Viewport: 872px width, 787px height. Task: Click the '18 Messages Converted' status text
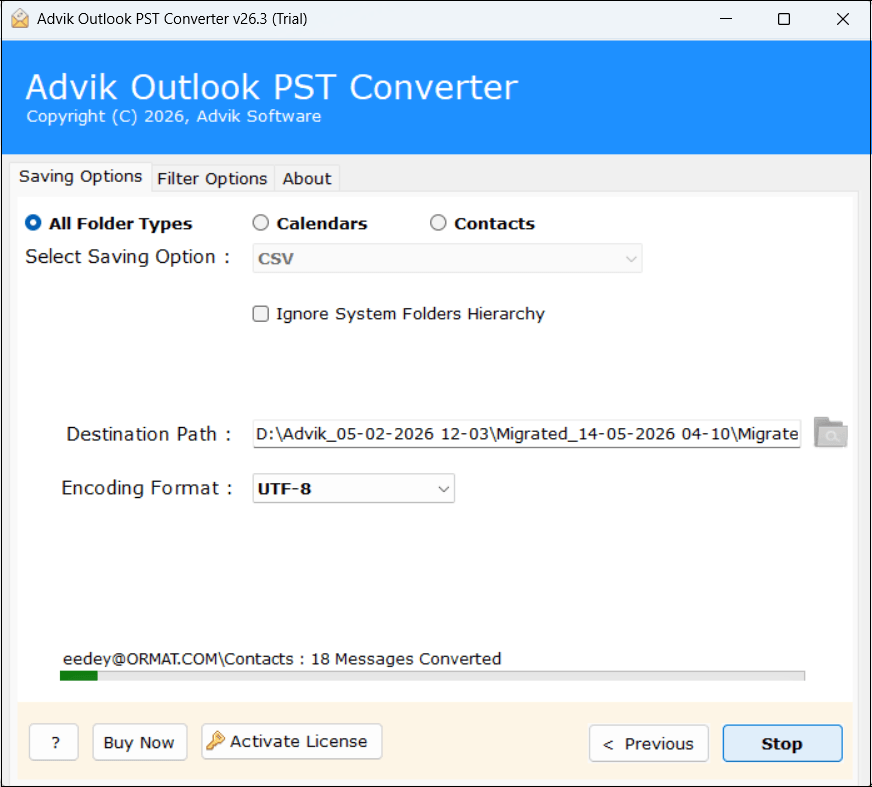pyautogui.click(x=406, y=659)
